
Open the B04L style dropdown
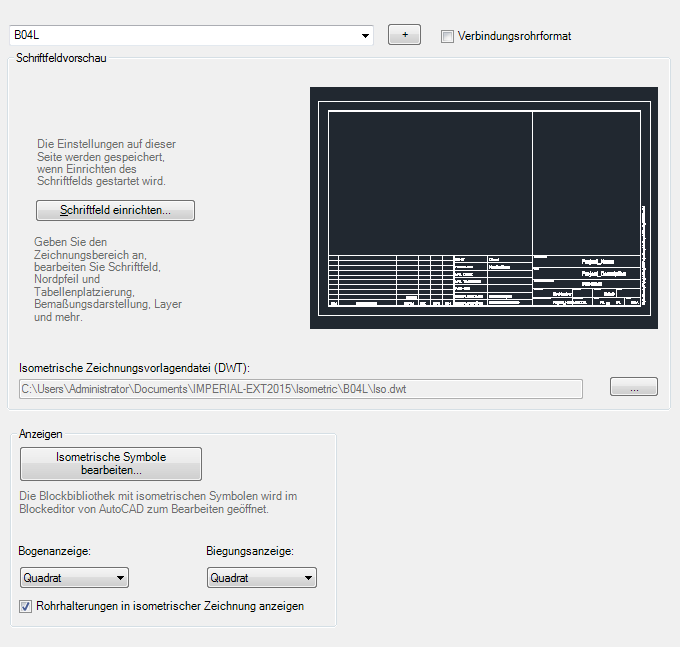191,35
